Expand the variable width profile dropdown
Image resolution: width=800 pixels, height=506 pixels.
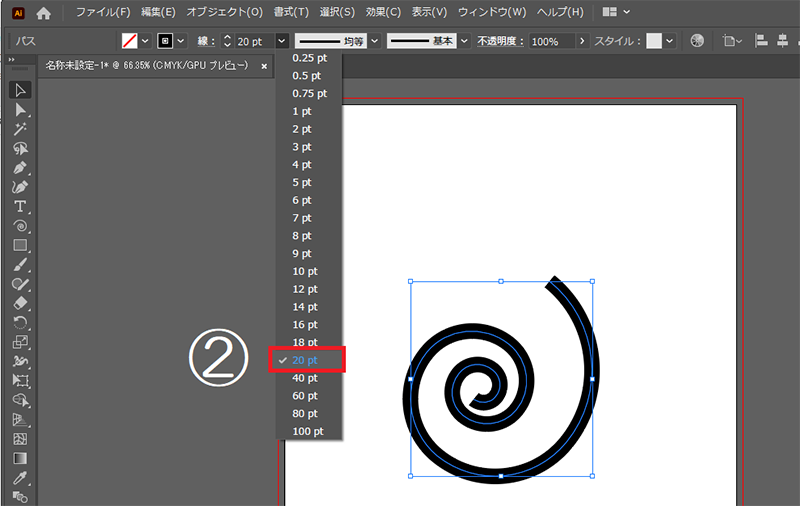(x=375, y=41)
